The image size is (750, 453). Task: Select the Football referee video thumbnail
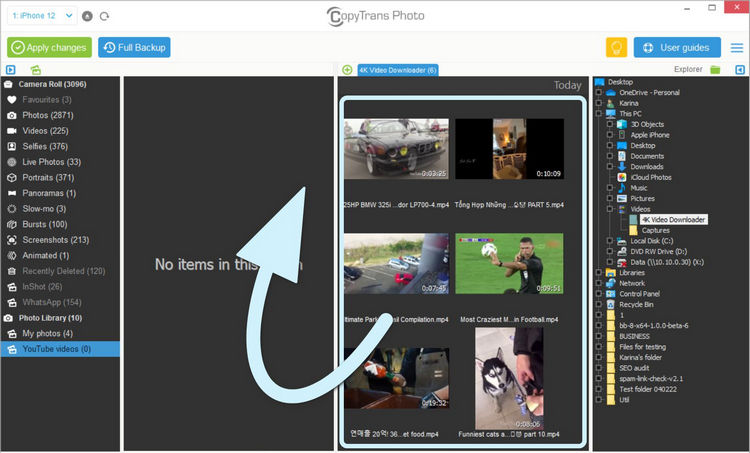(x=509, y=264)
